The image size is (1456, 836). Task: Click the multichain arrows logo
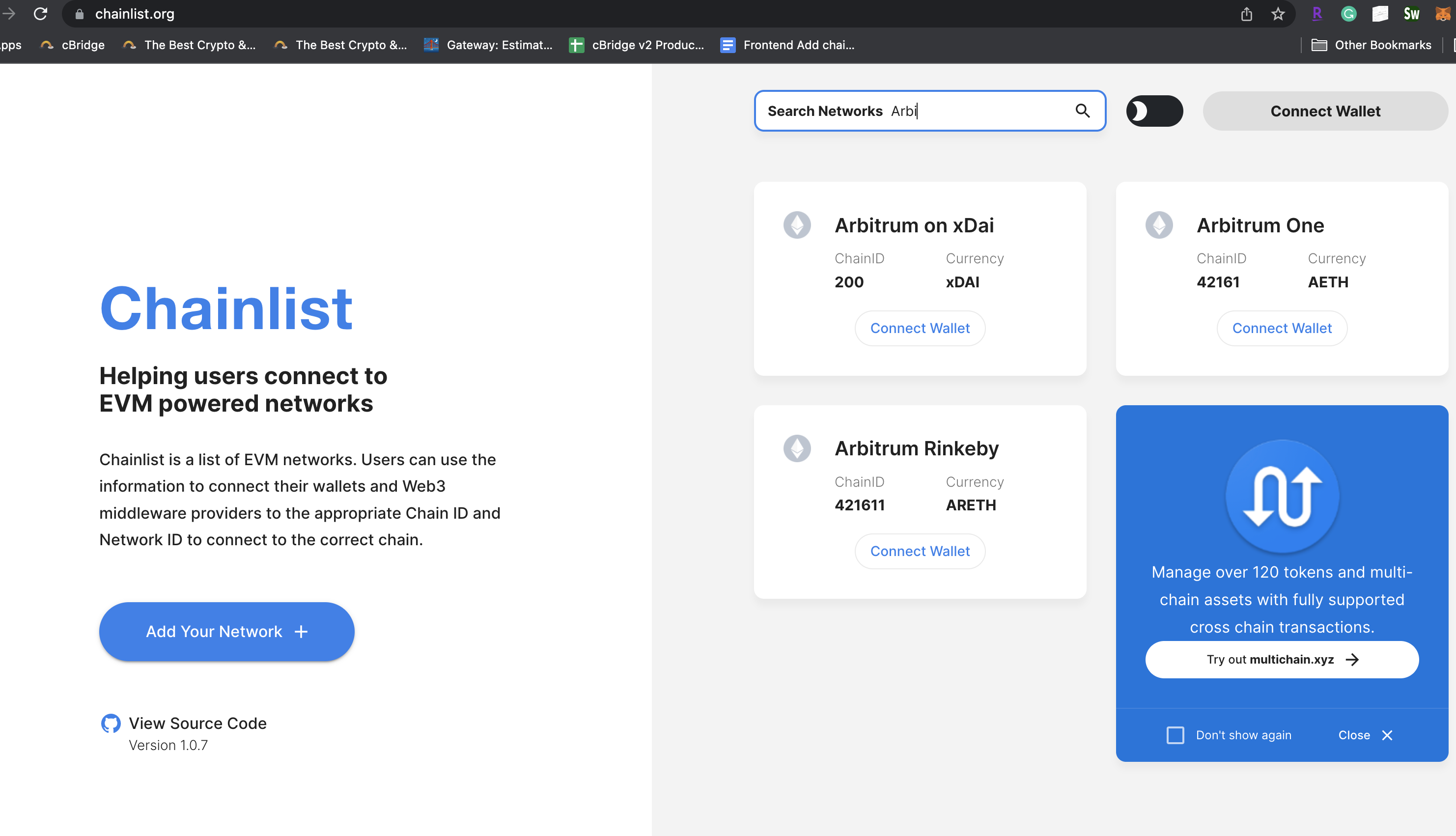tap(1282, 497)
